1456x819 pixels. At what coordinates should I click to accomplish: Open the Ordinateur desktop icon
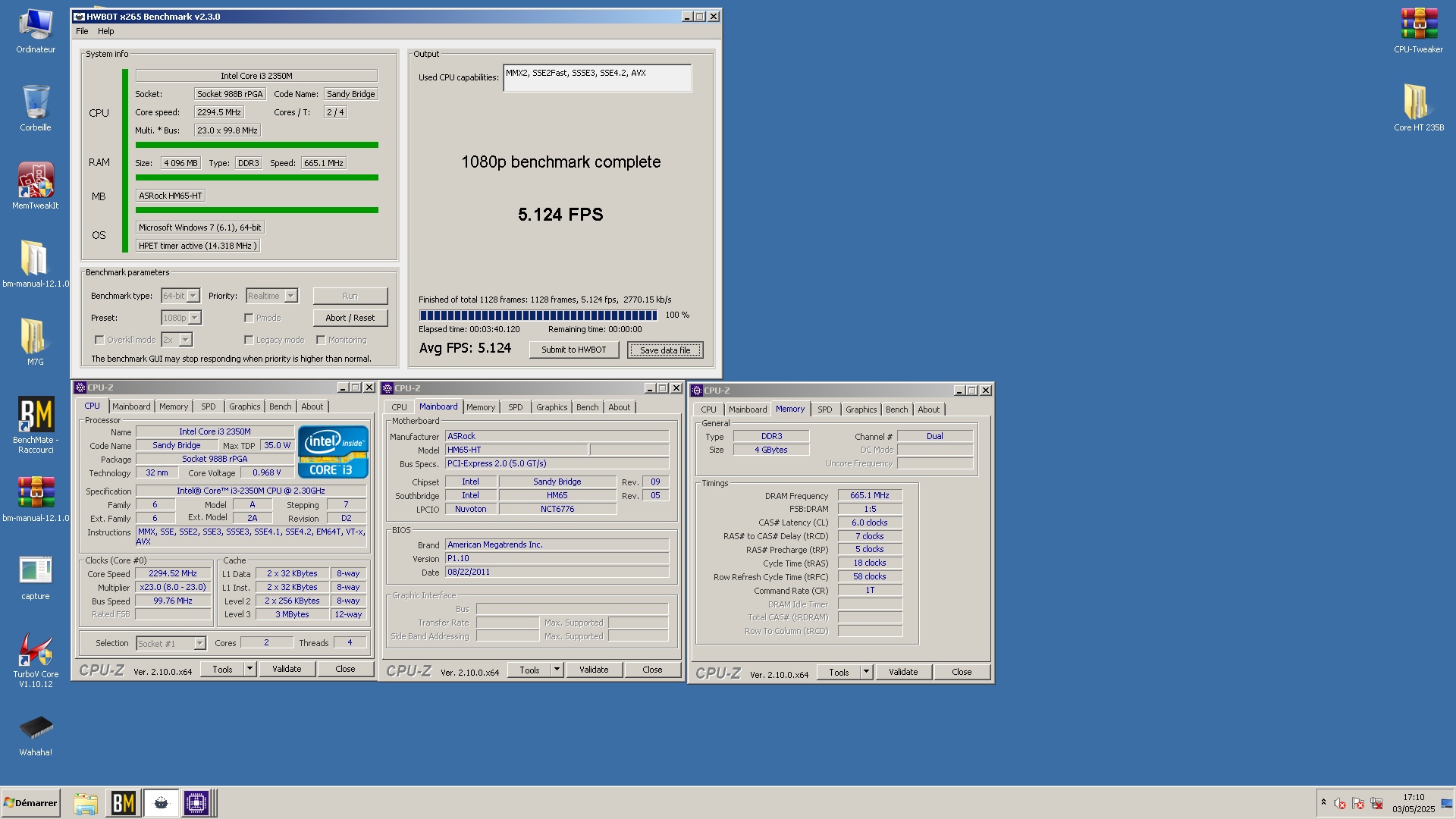coord(36,32)
